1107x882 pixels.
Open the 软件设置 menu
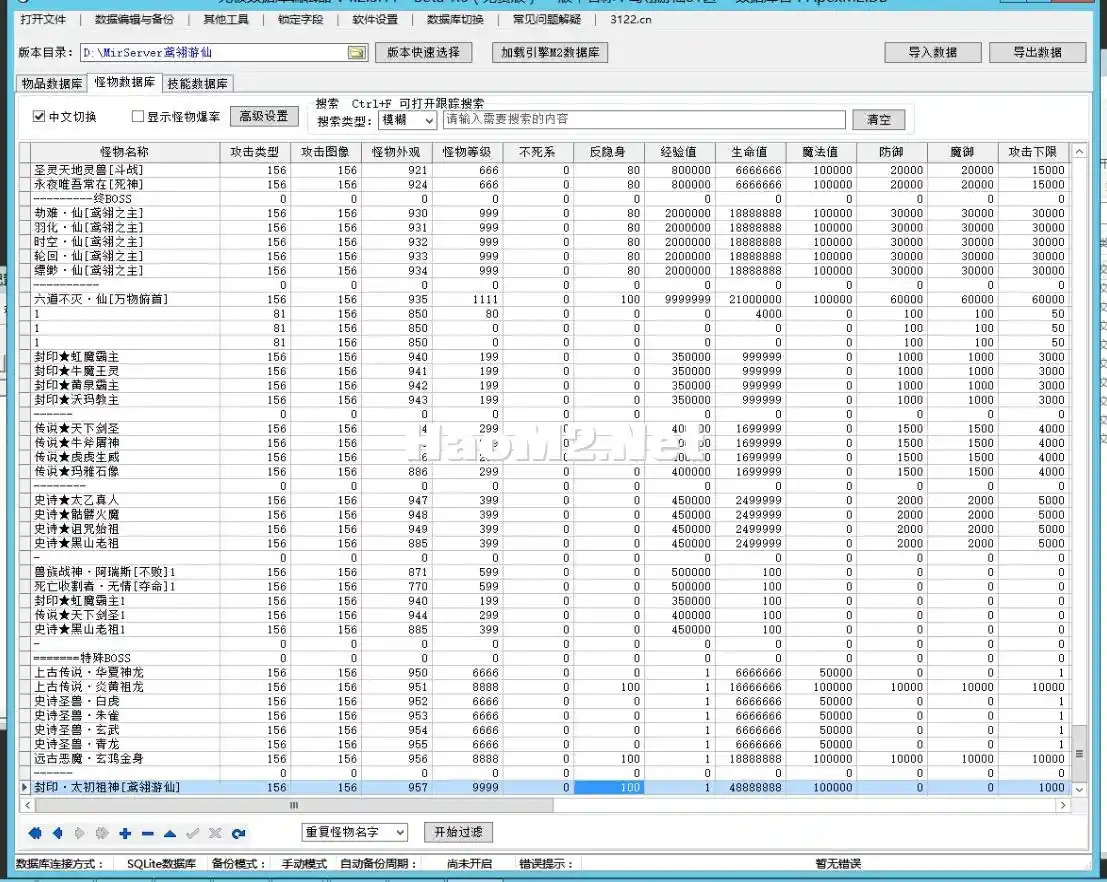click(375, 19)
